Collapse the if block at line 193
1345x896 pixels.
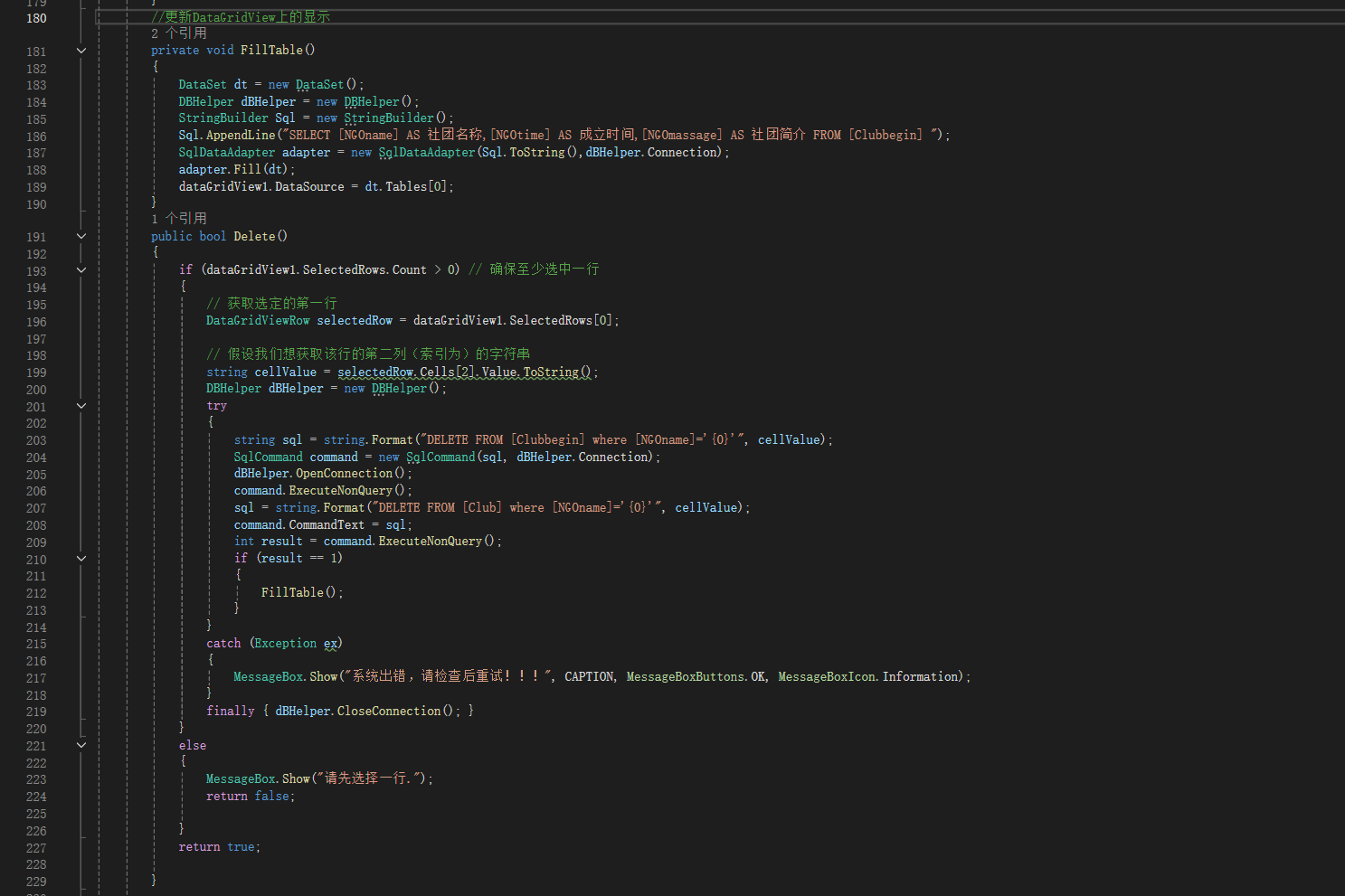[81, 270]
